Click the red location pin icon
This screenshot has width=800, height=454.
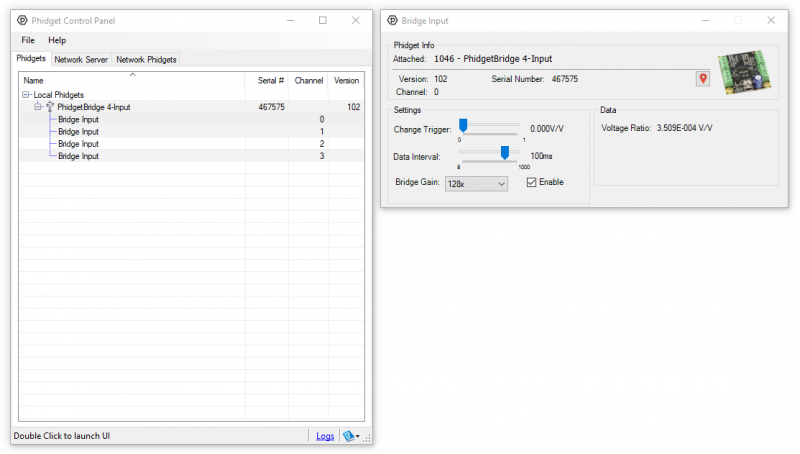tap(703, 79)
